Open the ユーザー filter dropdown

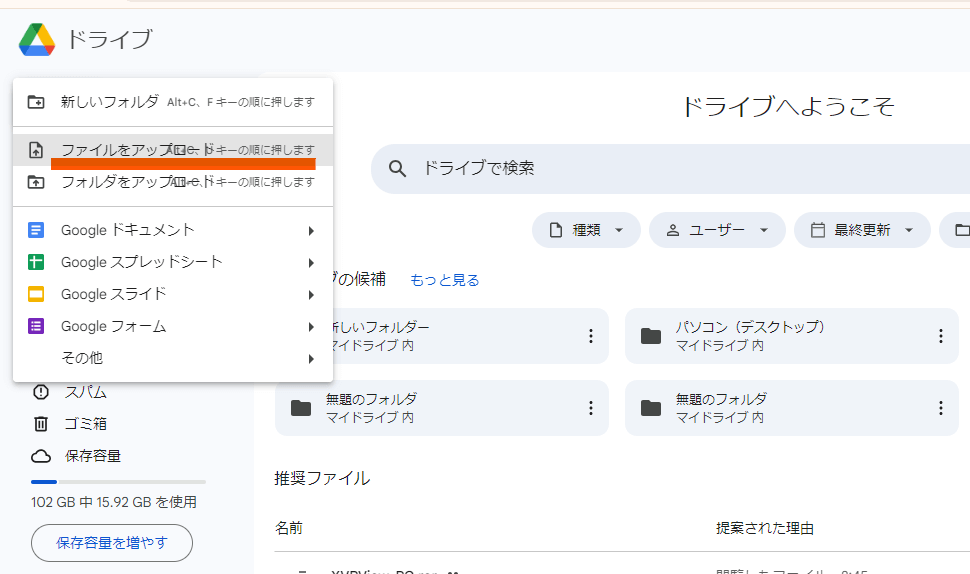[717, 230]
